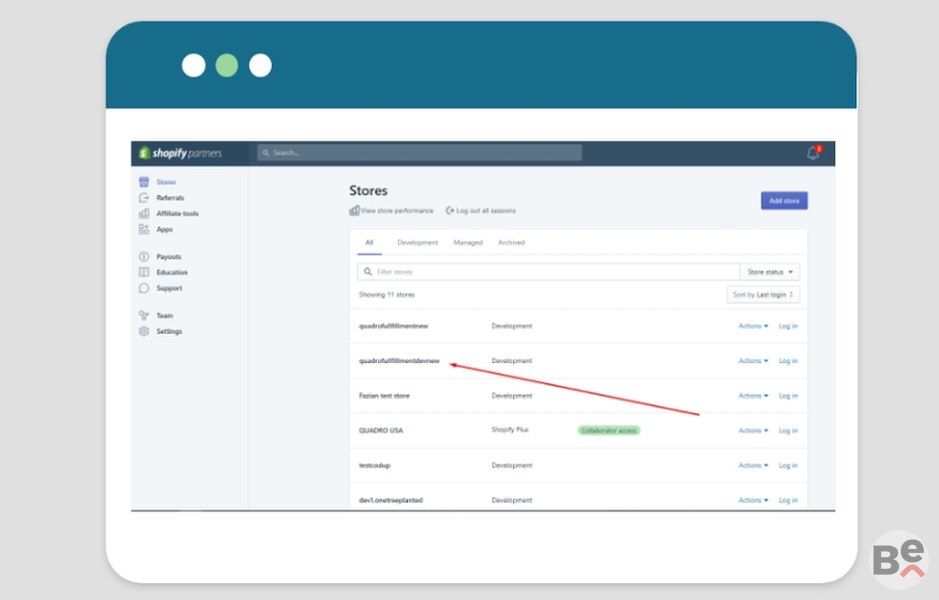Open Actions for quadrofullfillmentnew
Viewport: 939px width, 600px height.
(x=753, y=326)
